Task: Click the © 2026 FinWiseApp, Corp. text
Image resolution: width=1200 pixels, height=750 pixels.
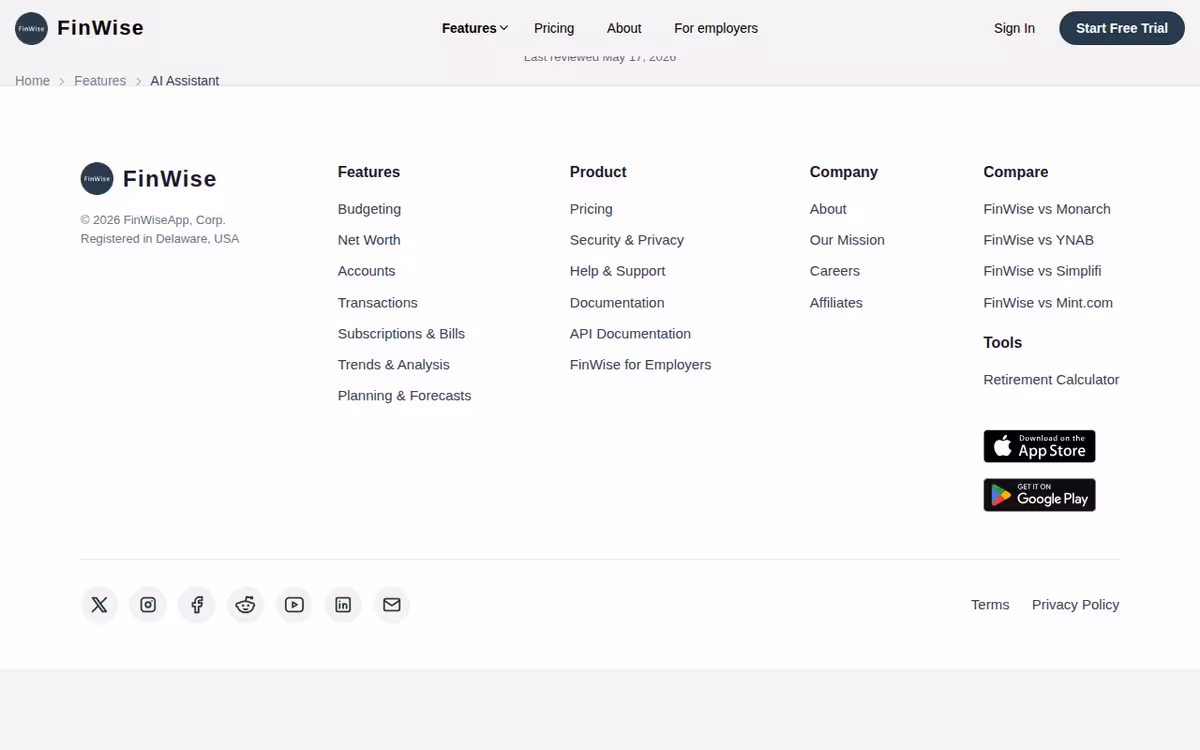Action: [153, 220]
